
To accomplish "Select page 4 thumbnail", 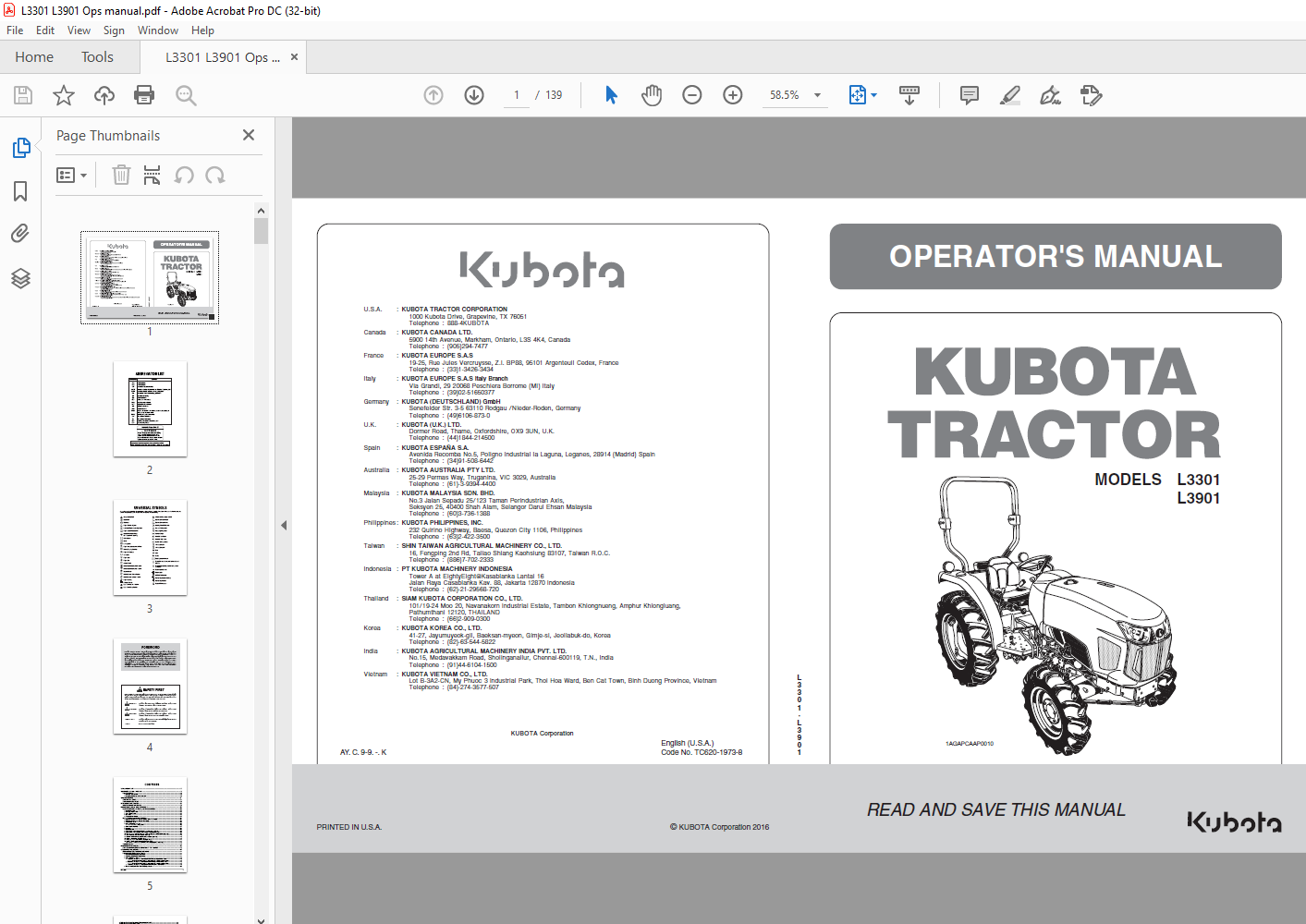I will [x=150, y=687].
